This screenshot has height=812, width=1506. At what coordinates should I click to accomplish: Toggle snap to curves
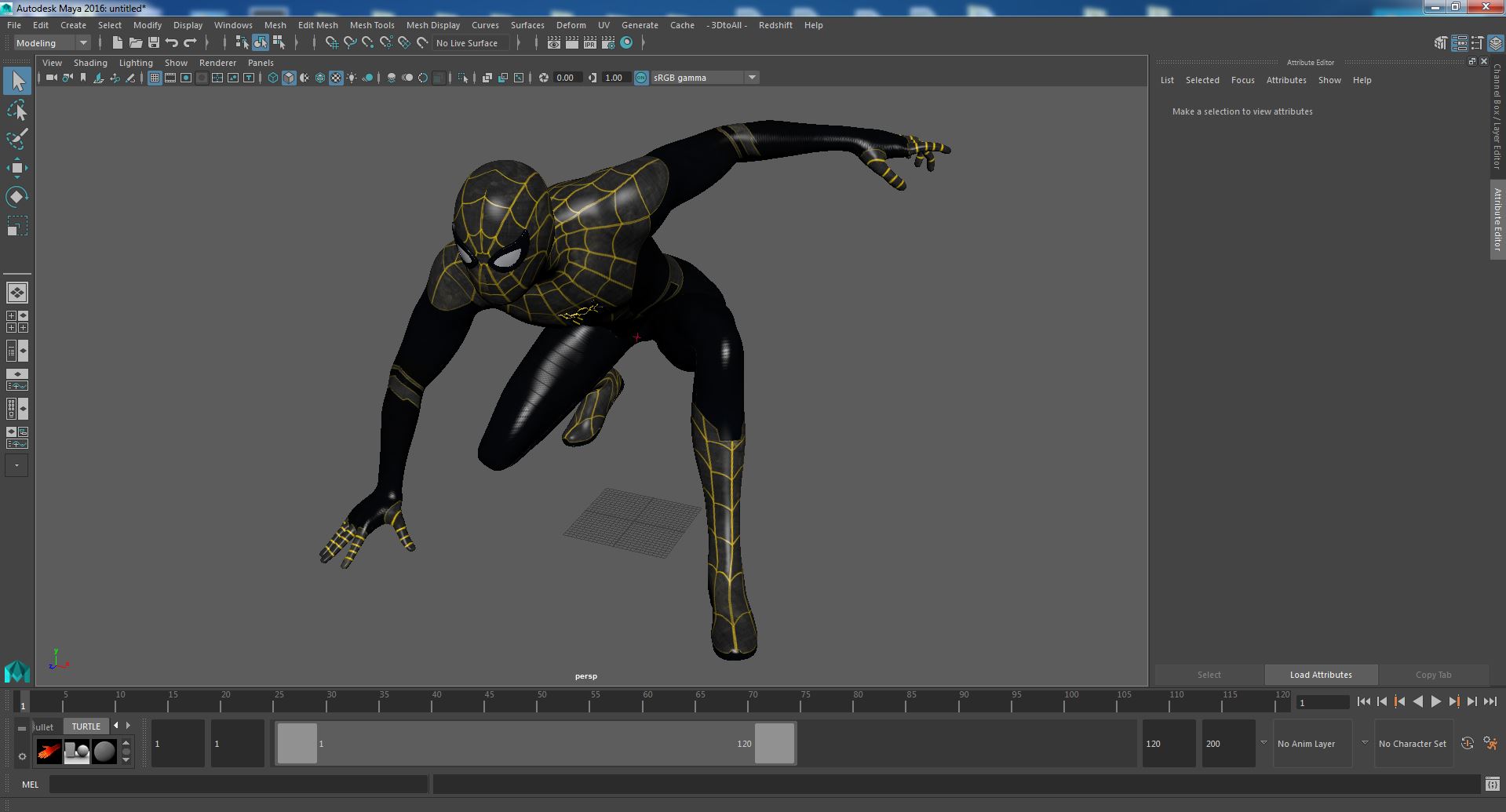350,43
